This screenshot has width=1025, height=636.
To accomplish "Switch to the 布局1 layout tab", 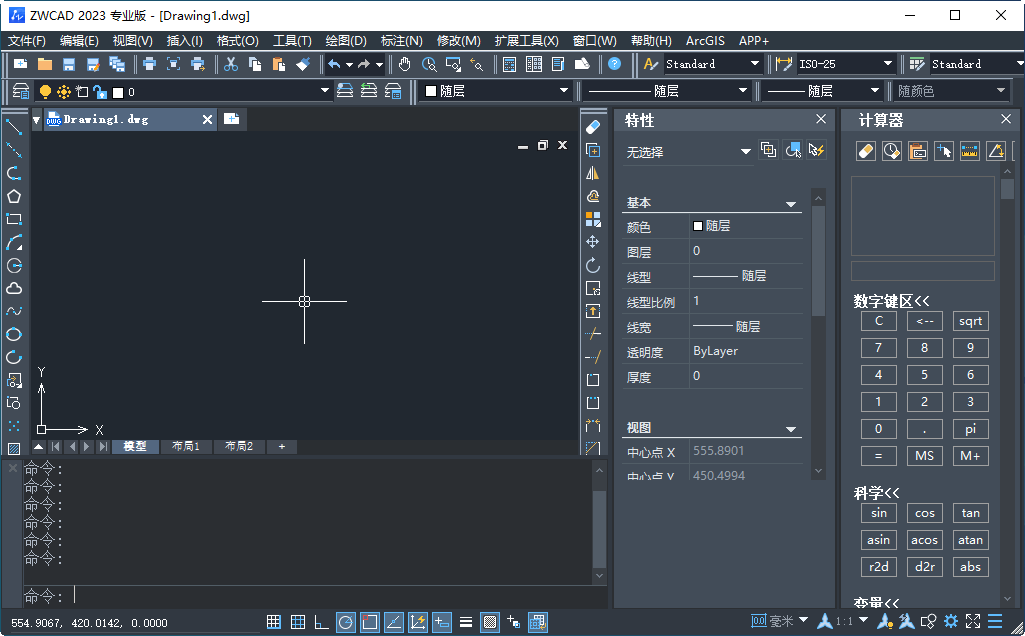I will point(186,446).
